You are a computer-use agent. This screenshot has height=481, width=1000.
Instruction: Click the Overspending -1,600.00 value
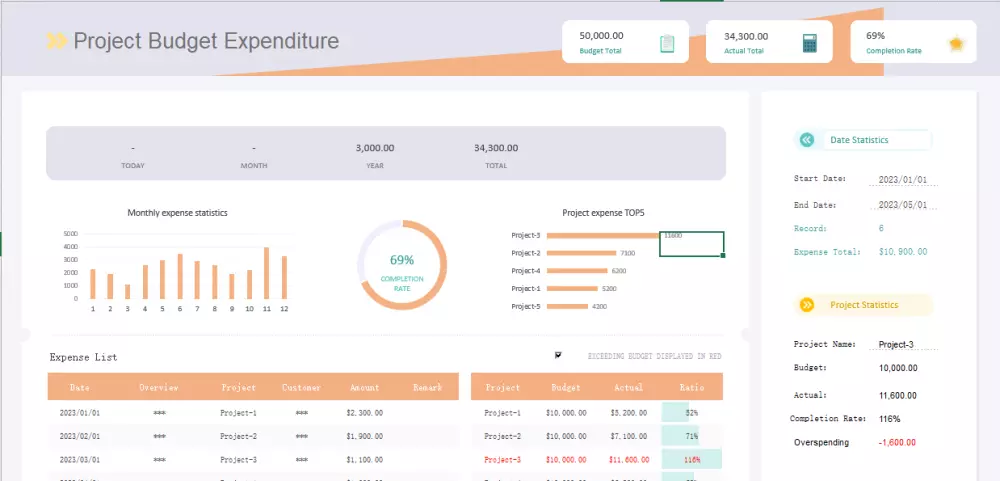(x=897, y=442)
